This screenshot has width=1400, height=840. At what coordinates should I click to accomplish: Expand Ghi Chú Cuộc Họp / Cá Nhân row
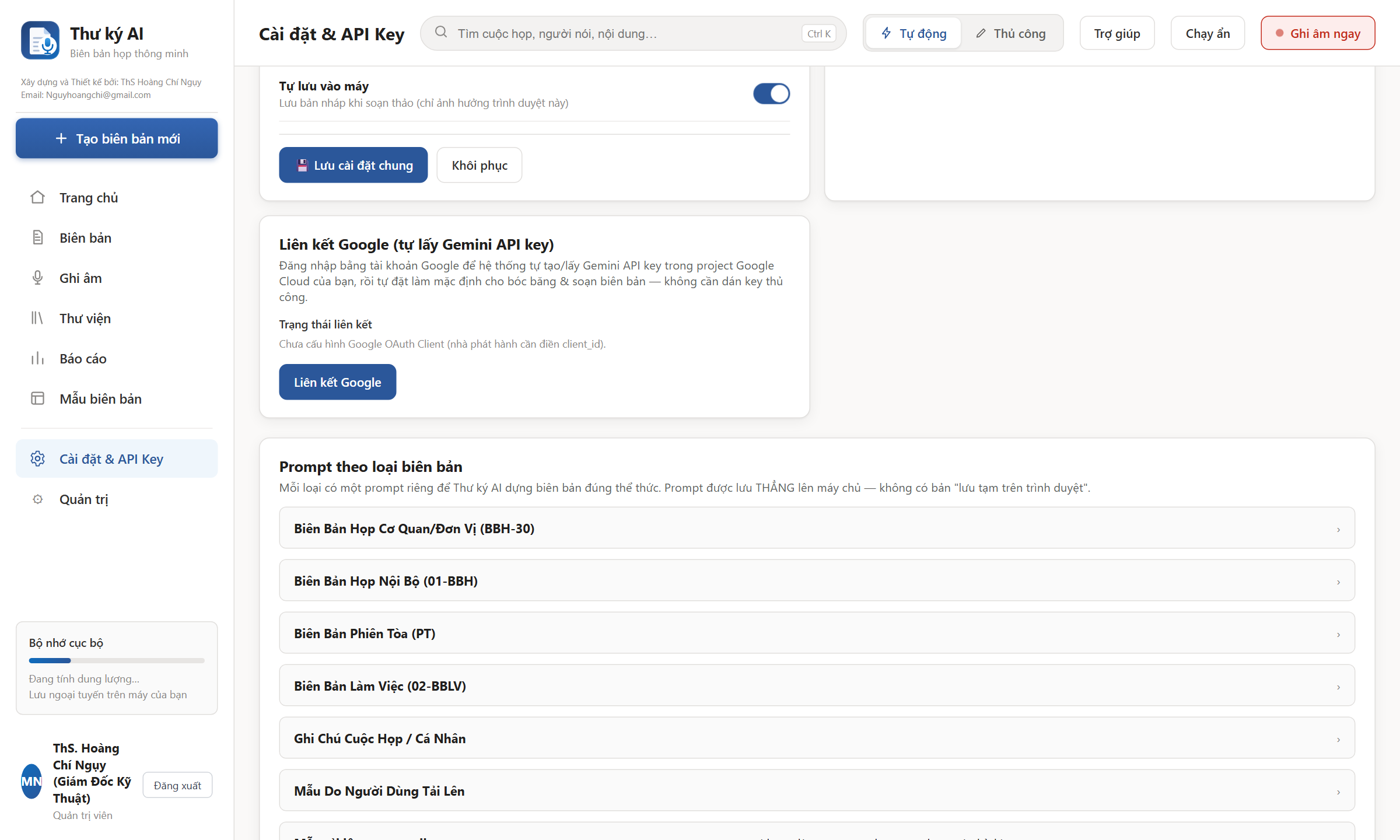[x=817, y=738]
